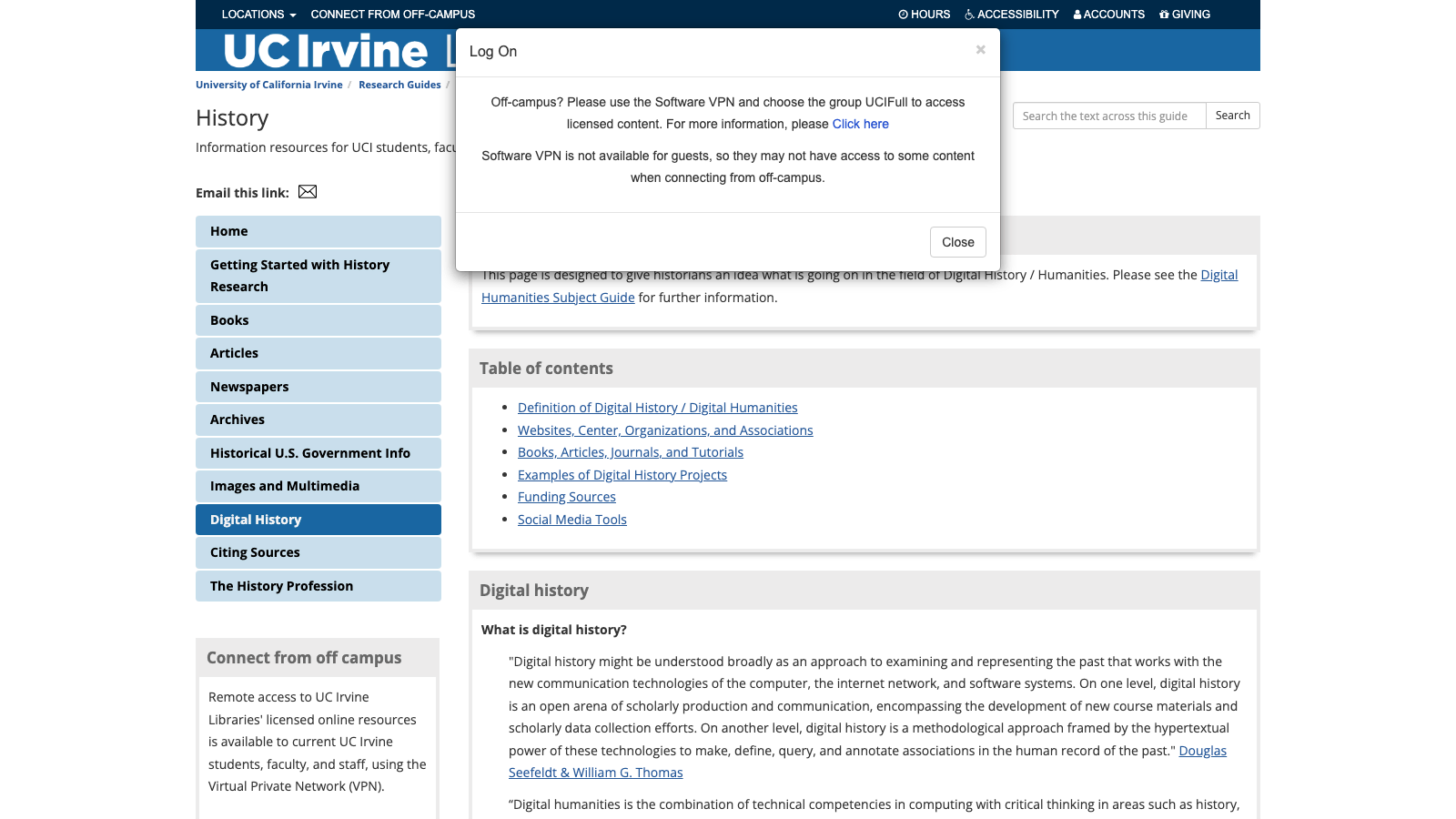Screen dimensions: 1456x819
Task: Click inside the guide search text field
Action: pos(1108,116)
